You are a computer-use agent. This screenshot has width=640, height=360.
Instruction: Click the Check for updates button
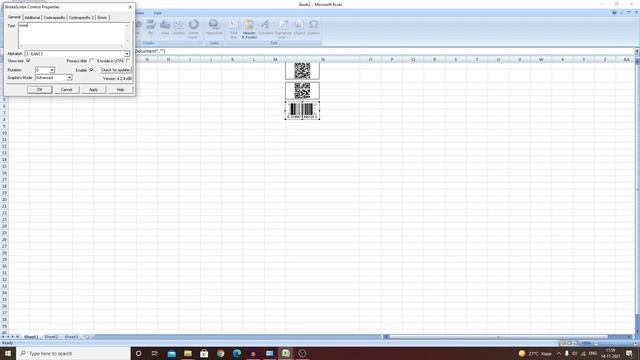[x=116, y=70]
